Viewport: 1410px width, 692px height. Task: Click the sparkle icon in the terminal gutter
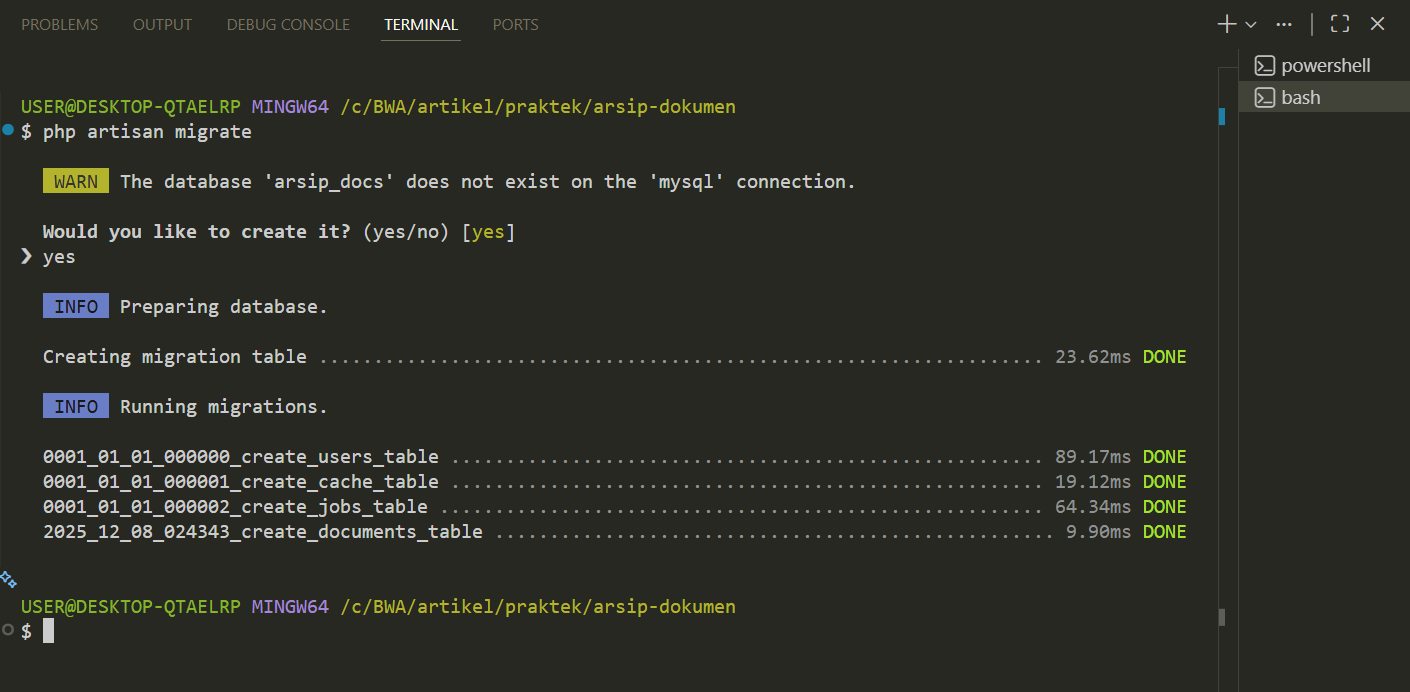9,579
